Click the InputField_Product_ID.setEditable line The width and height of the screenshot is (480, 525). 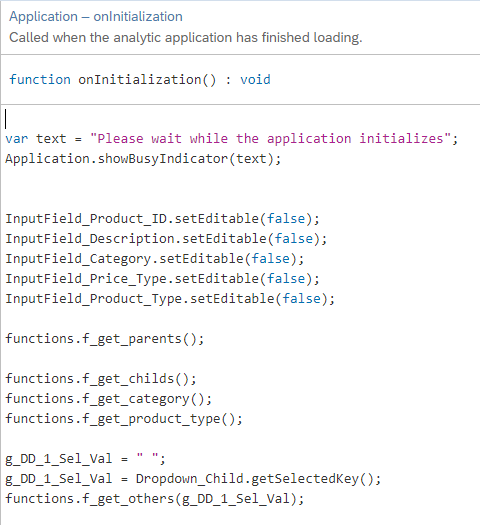tap(162, 219)
